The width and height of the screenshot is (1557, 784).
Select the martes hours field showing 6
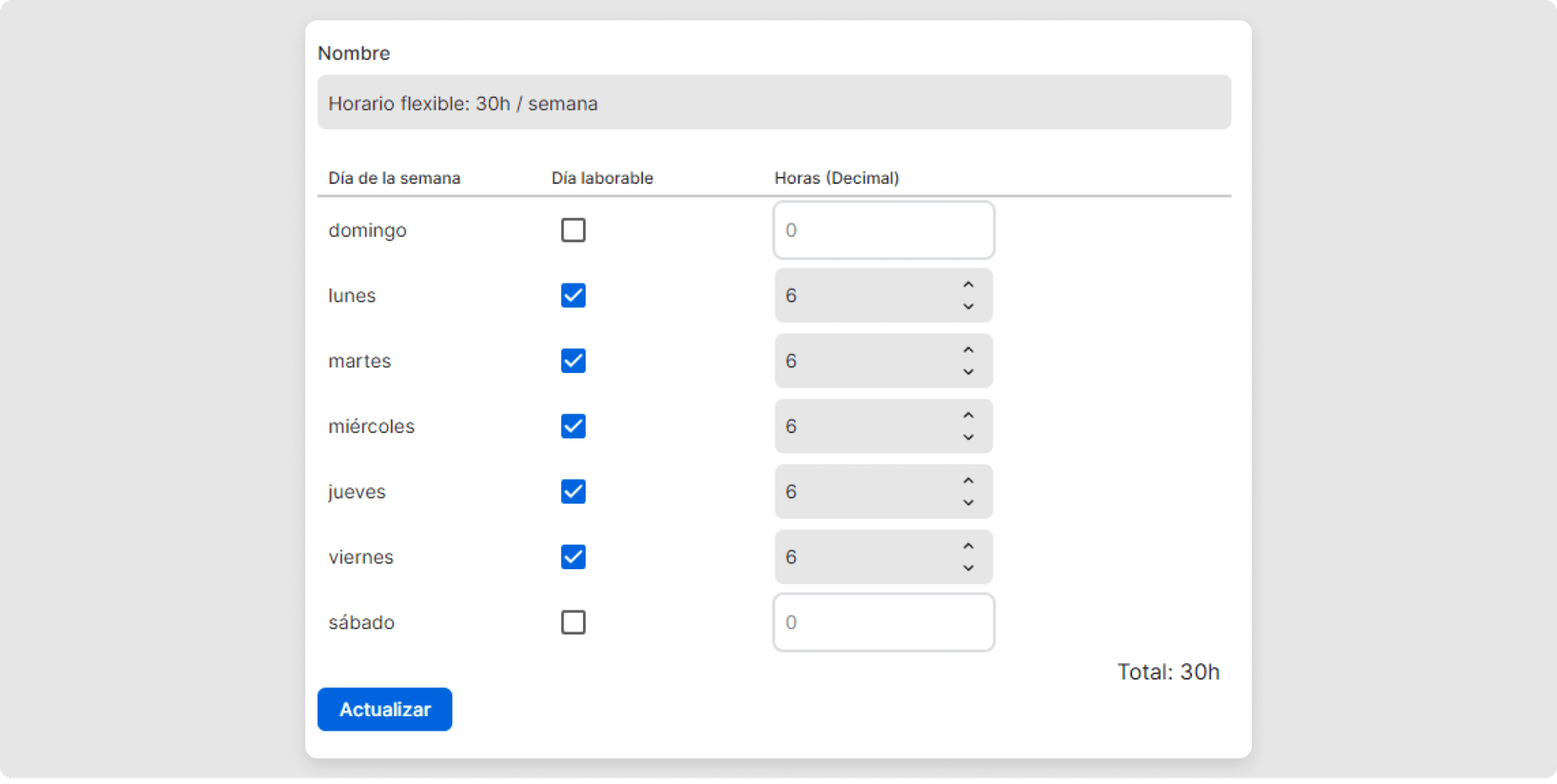click(883, 361)
